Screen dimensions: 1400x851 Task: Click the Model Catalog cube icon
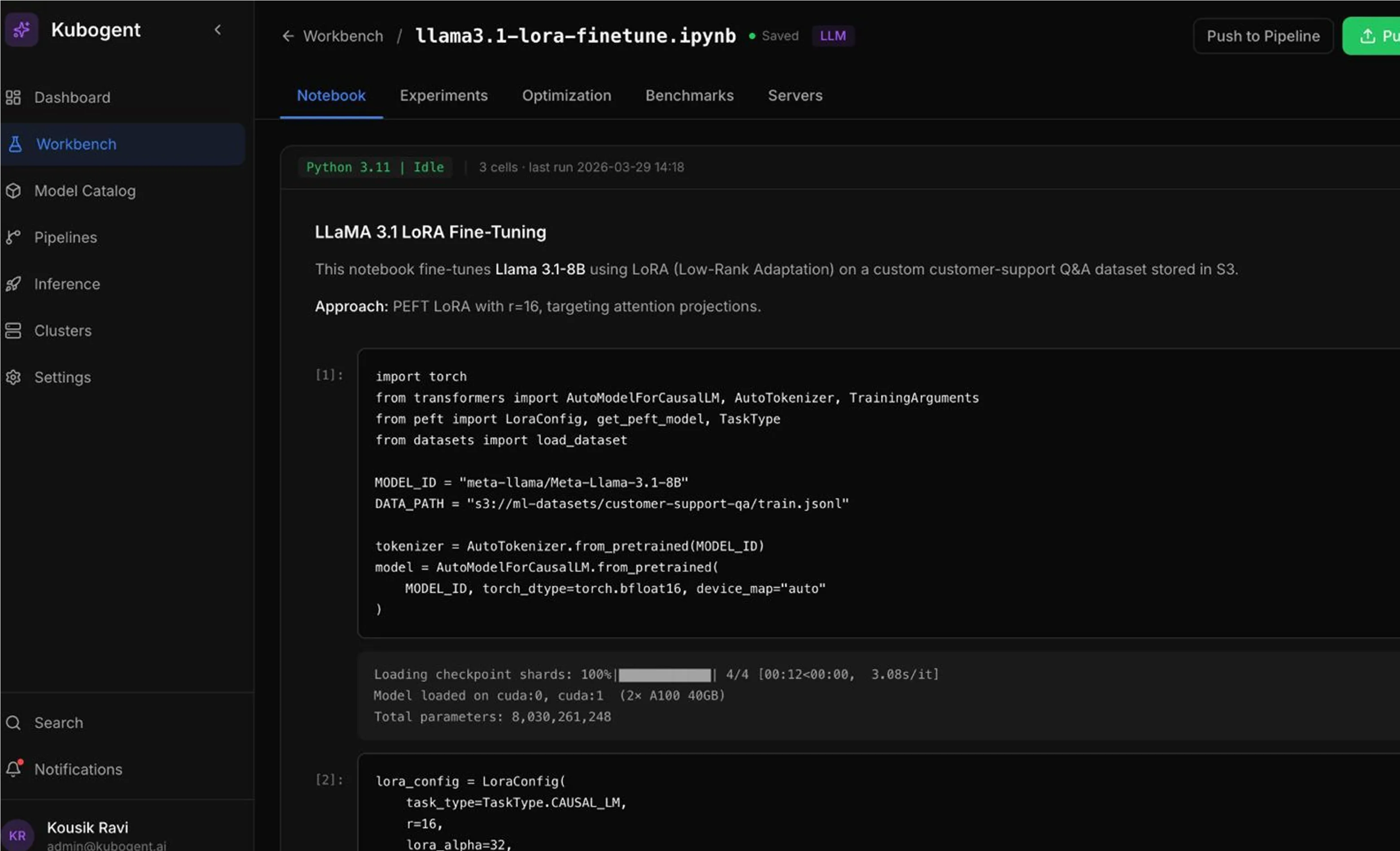13,190
